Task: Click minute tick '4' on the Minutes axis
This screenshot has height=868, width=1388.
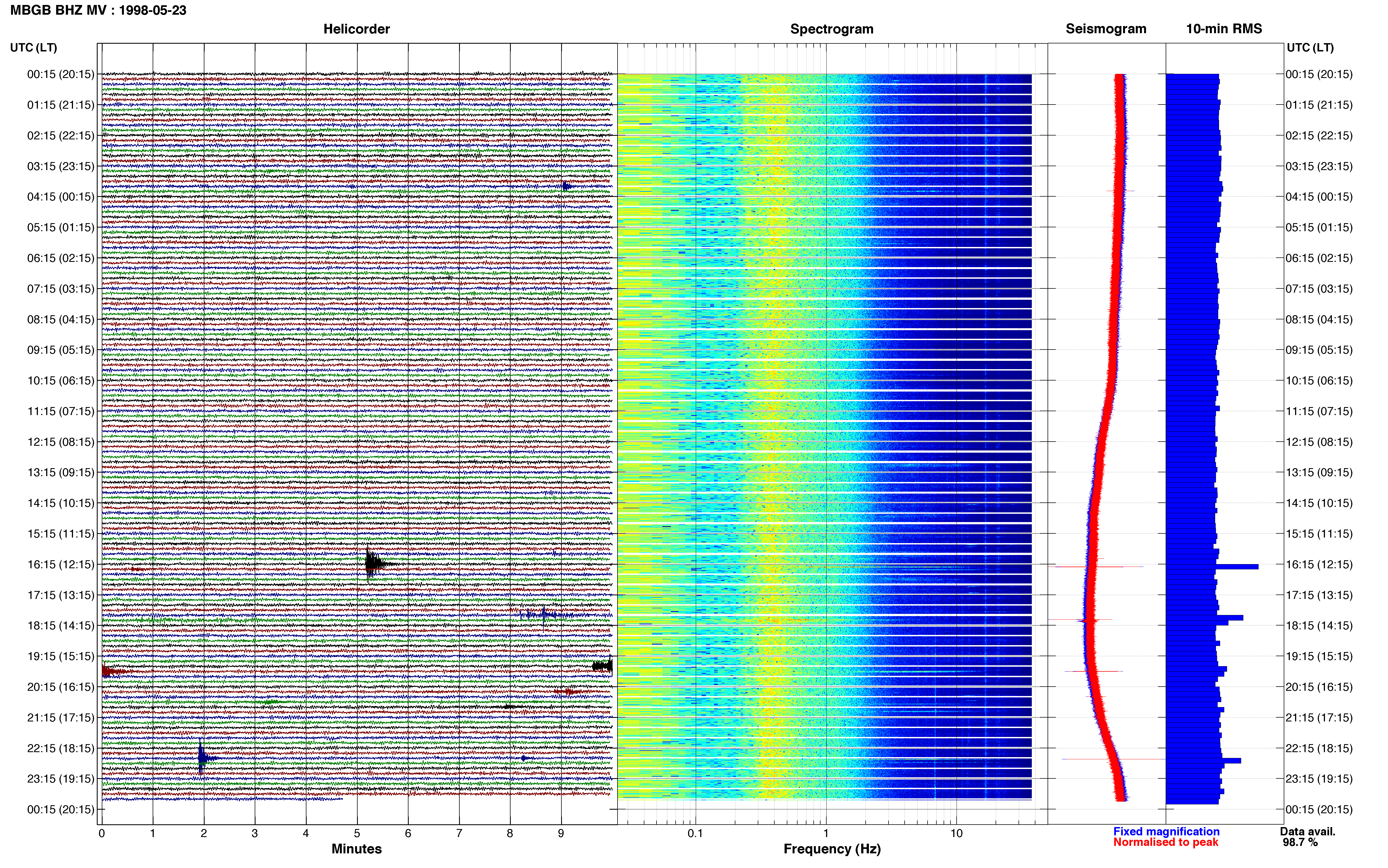Action: tap(306, 833)
